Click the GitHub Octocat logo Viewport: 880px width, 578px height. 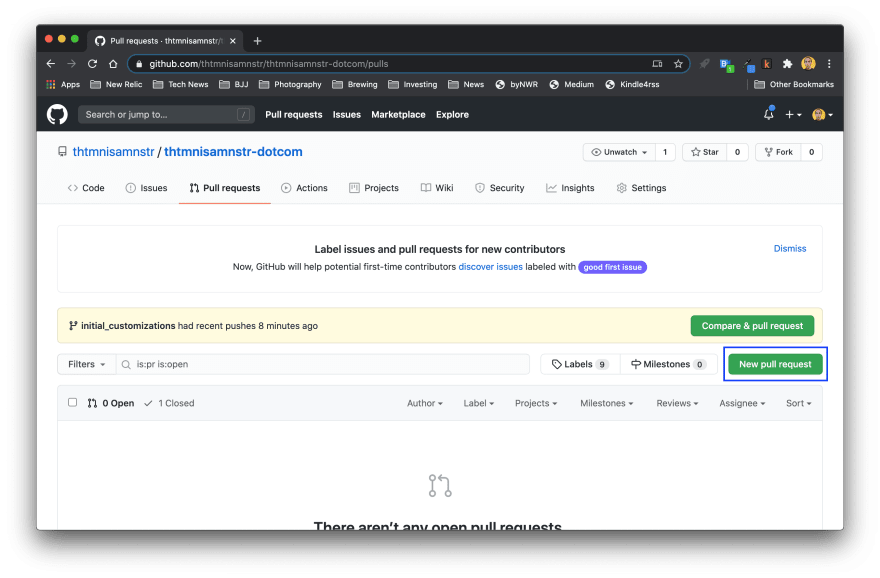click(58, 114)
